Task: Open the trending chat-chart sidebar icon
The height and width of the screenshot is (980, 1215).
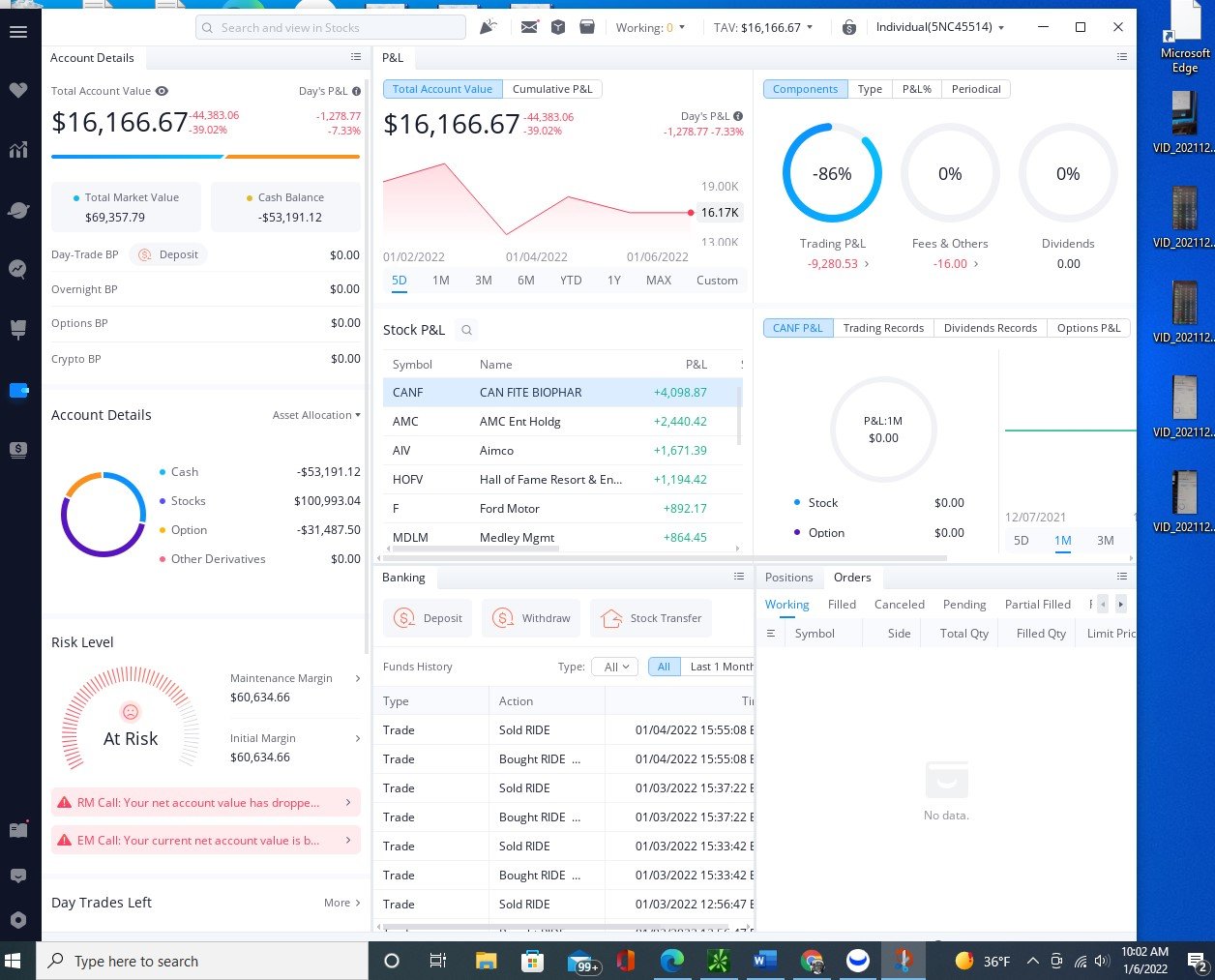Action: click(x=17, y=269)
